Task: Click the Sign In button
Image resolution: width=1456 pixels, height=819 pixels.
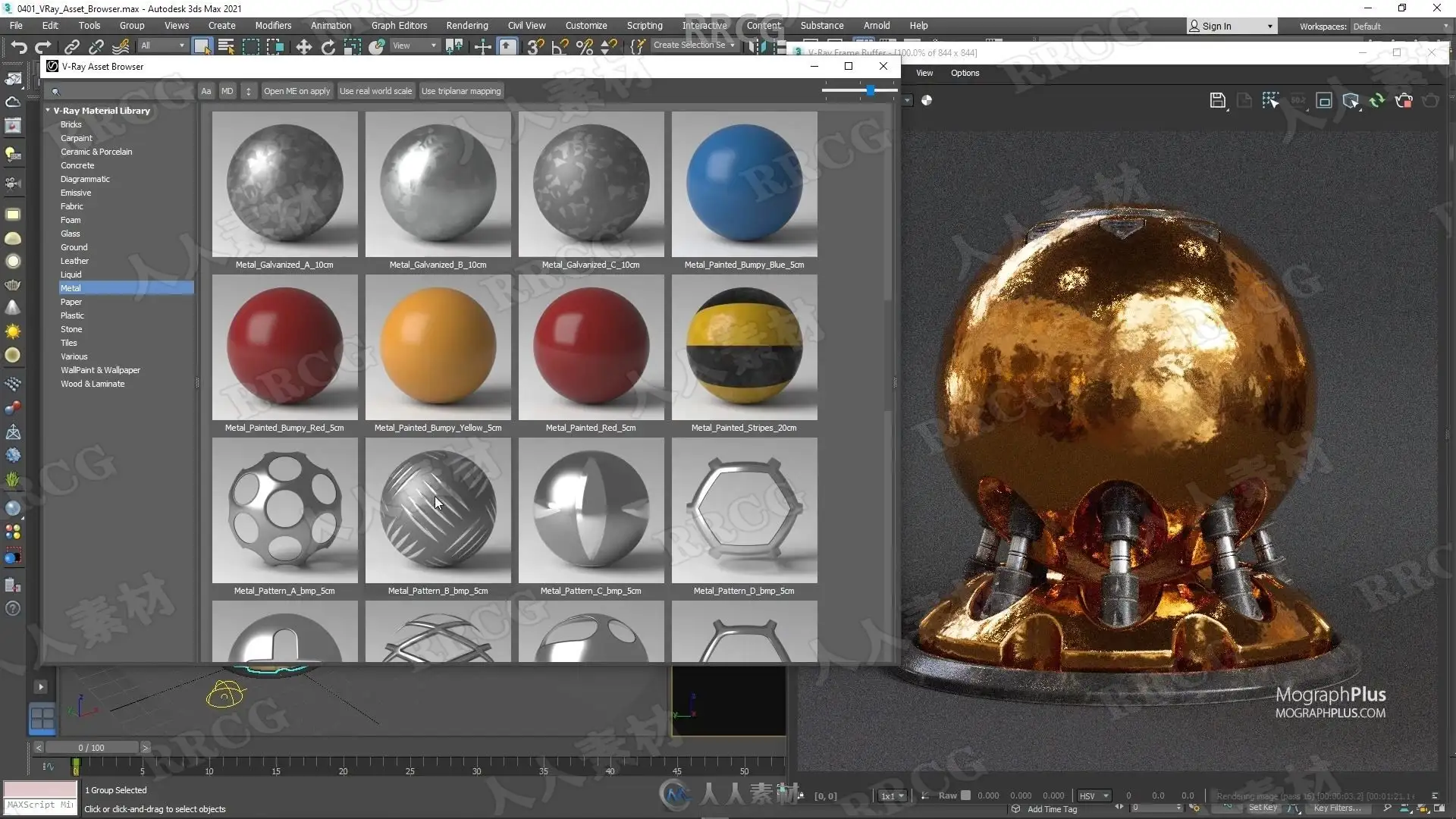Action: (x=1232, y=26)
